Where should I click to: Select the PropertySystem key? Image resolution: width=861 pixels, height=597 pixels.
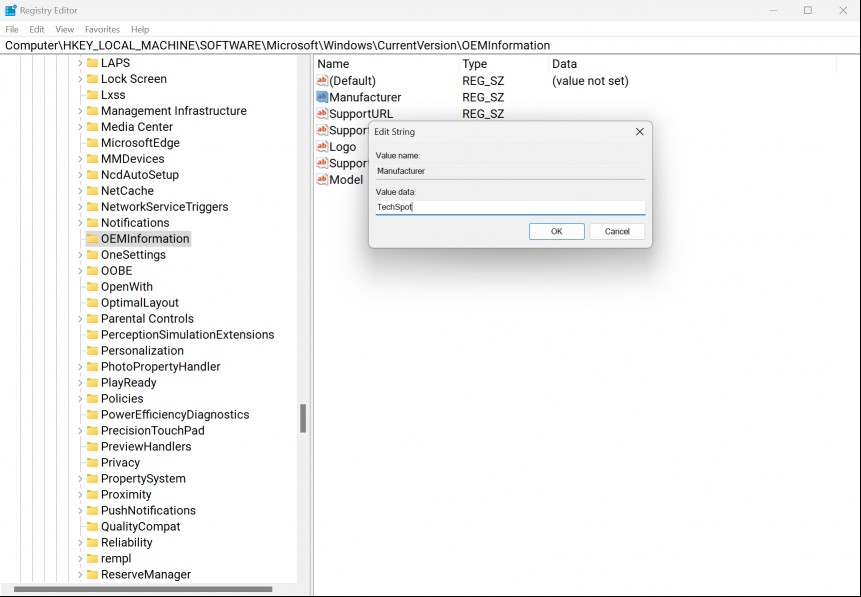[x=143, y=478]
